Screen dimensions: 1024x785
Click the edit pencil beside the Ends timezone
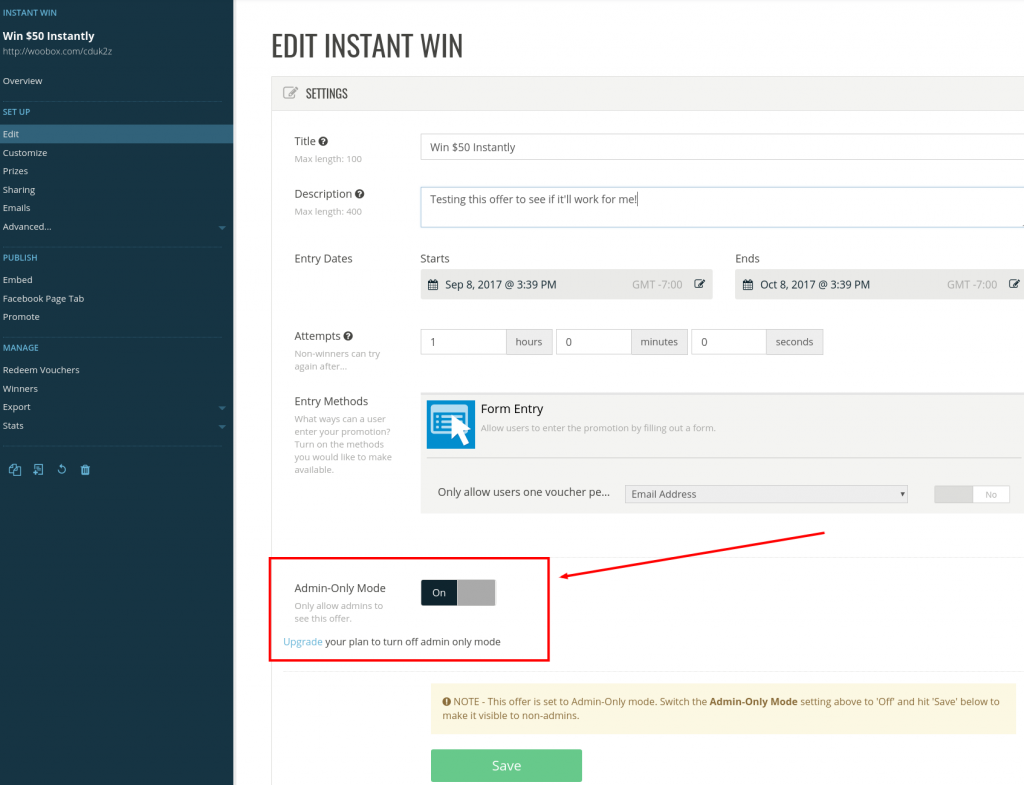(1015, 284)
